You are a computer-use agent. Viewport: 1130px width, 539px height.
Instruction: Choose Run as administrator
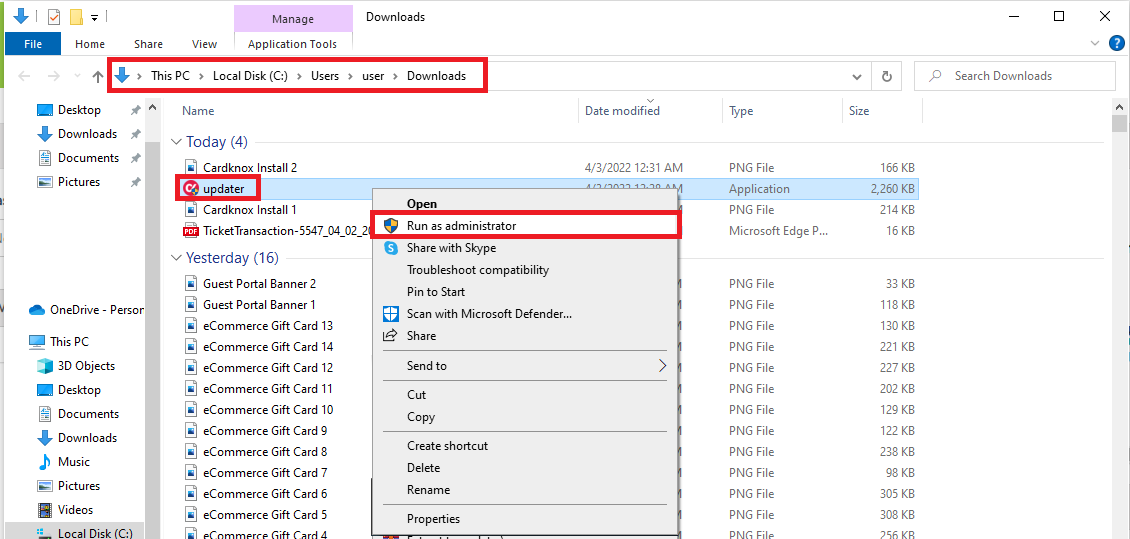coord(525,226)
